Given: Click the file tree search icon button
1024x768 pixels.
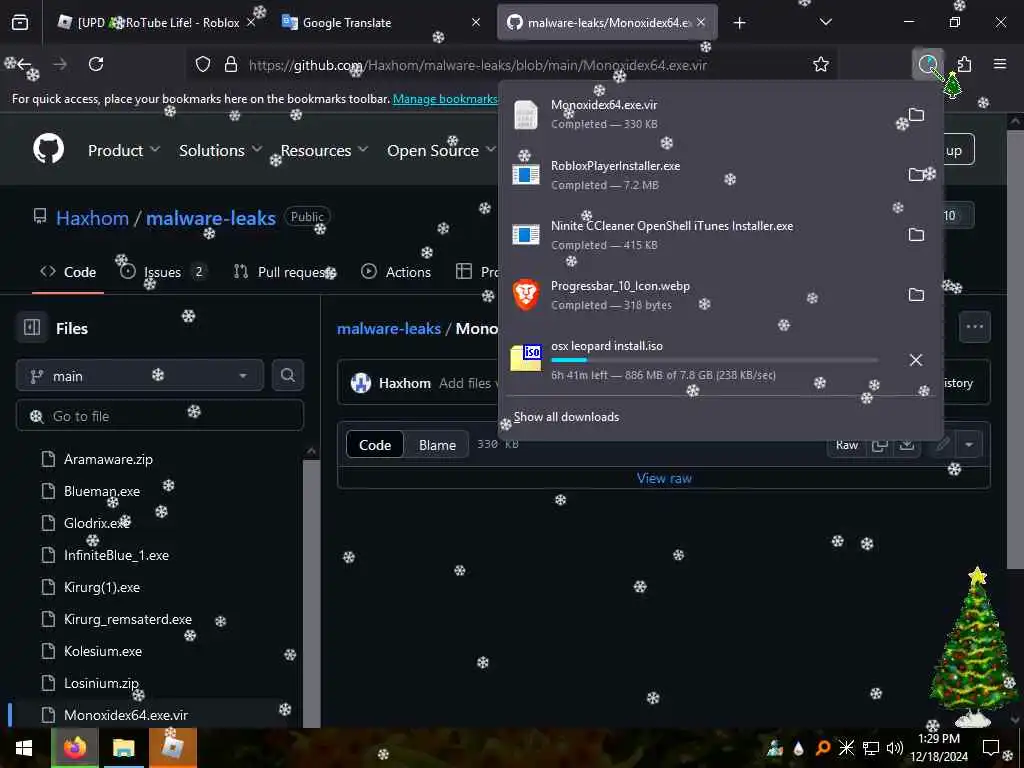Looking at the screenshot, I should coord(287,376).
